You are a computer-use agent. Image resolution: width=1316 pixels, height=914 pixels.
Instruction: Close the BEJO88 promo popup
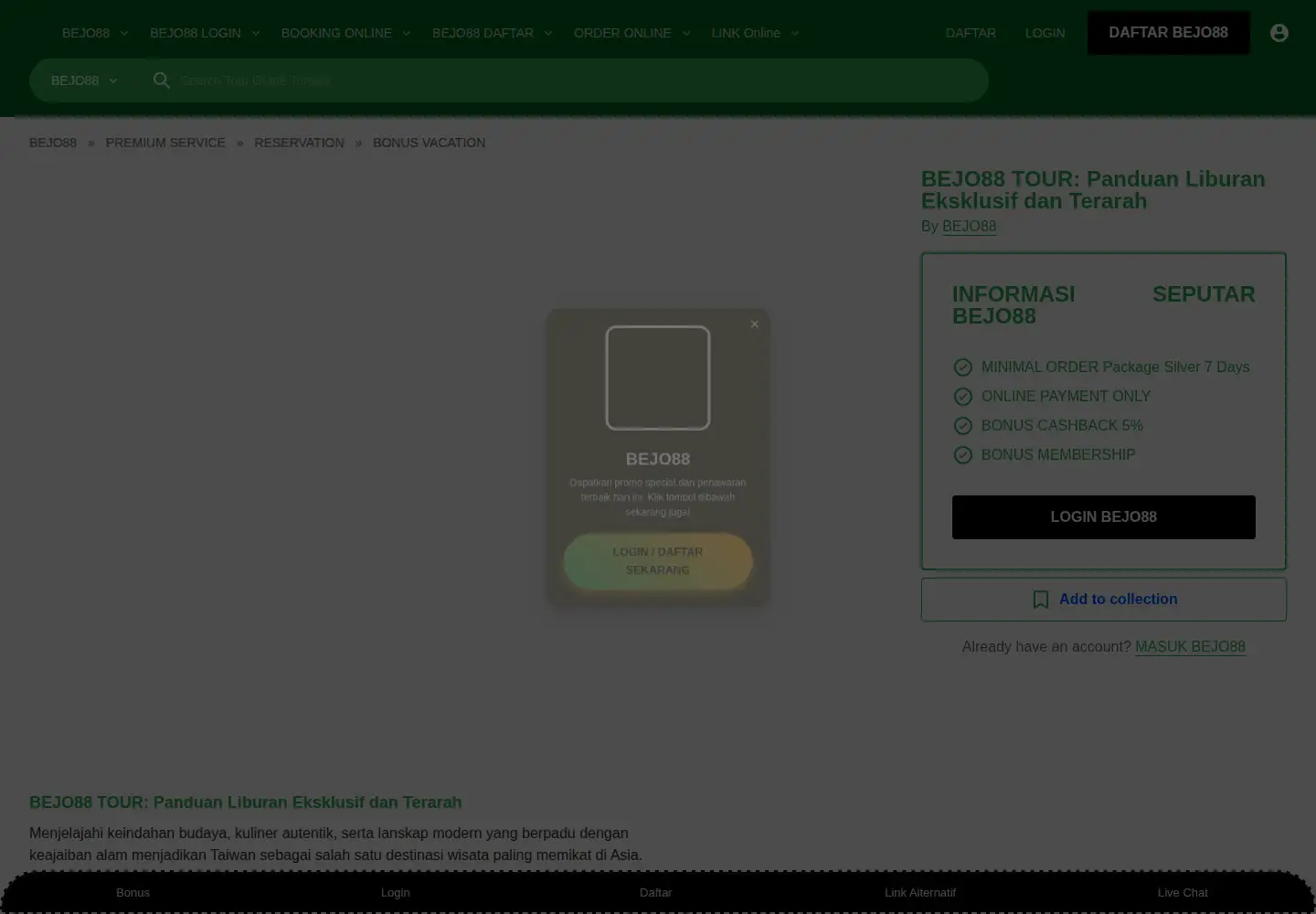click(x=755, y=324)
